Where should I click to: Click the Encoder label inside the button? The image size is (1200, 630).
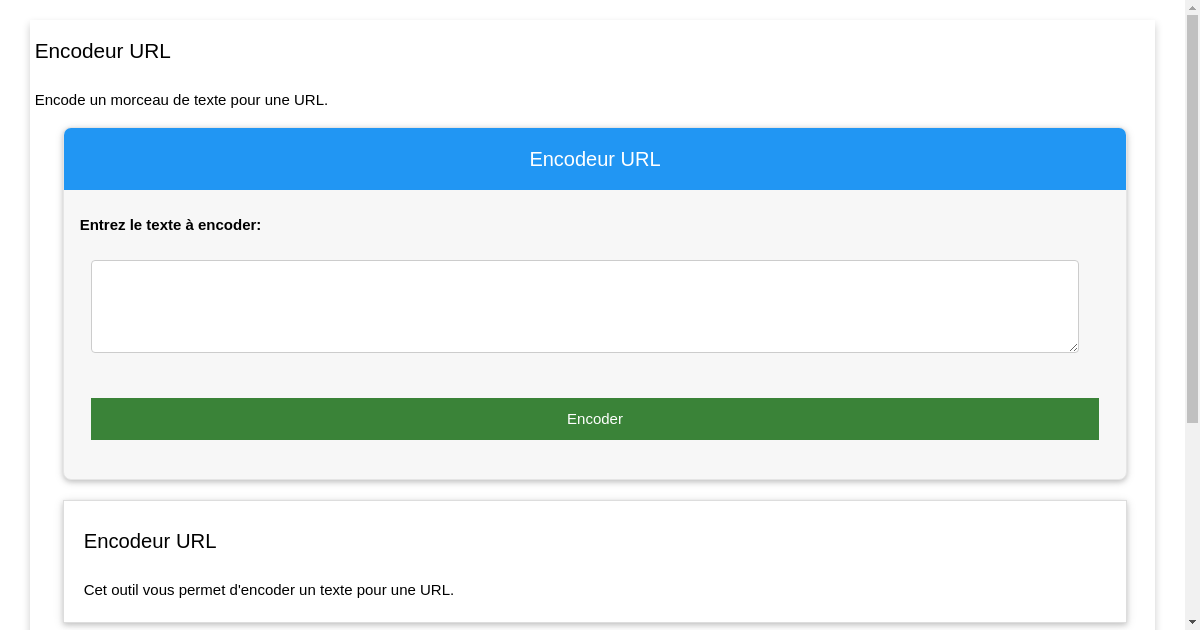click(594, 418)
